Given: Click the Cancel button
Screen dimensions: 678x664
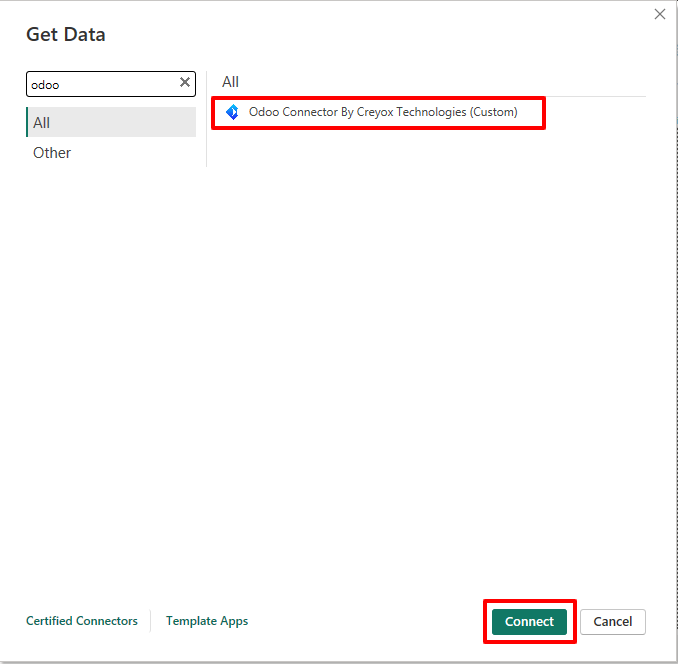Looking at the screenshot, I should point(612,621).
